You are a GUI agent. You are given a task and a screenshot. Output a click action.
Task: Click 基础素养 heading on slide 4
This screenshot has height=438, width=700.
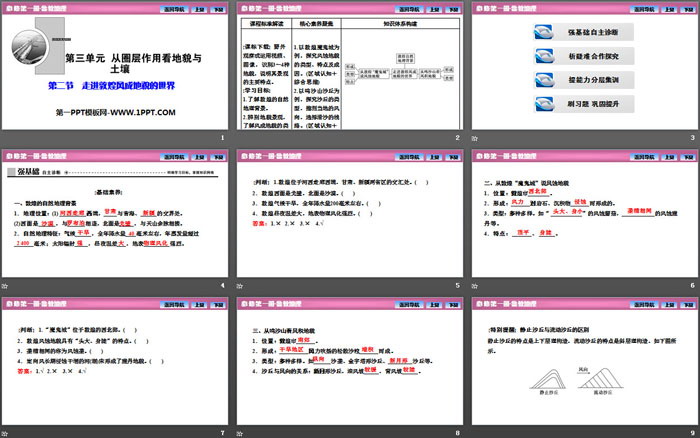[109, 192]
